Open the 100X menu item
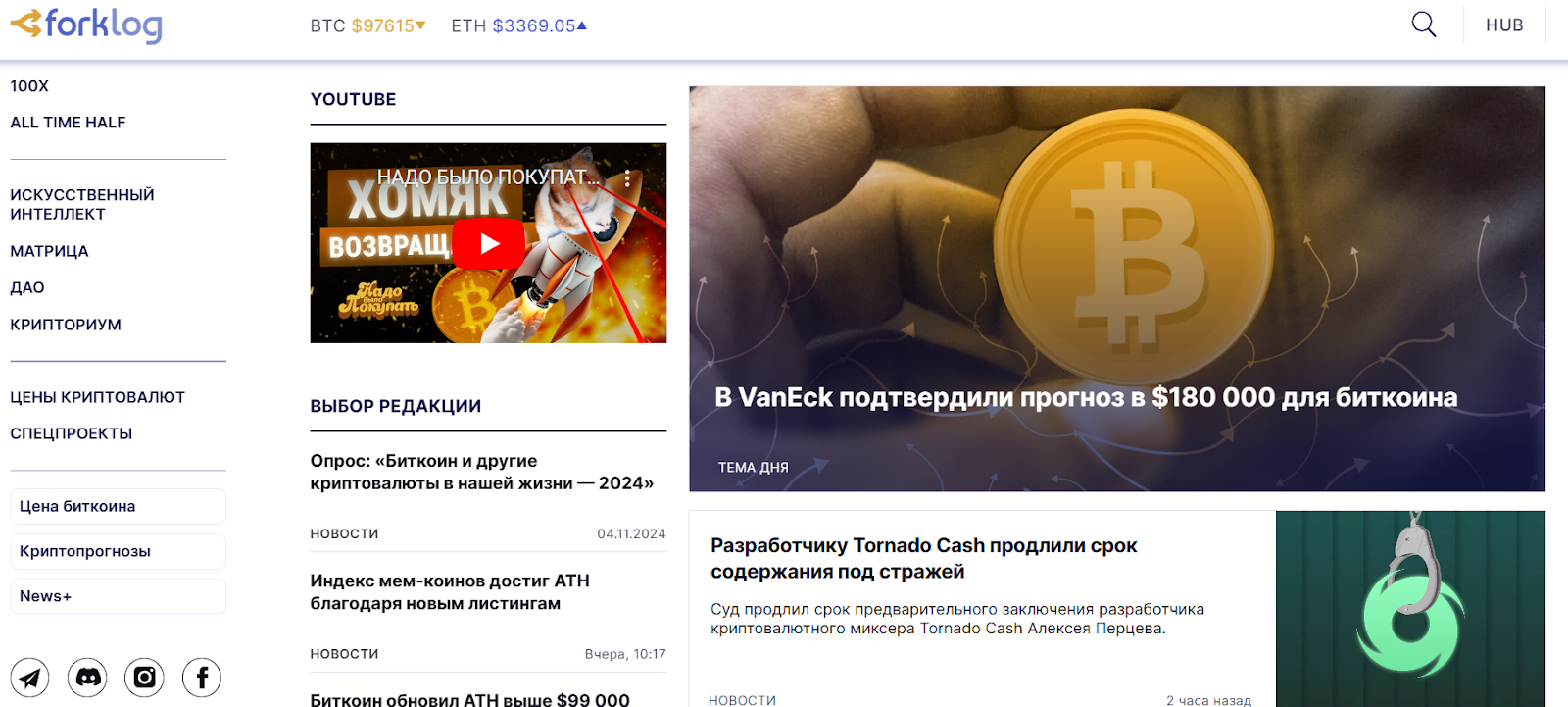This screenshot has height=707, width=1568. point(29,86)
